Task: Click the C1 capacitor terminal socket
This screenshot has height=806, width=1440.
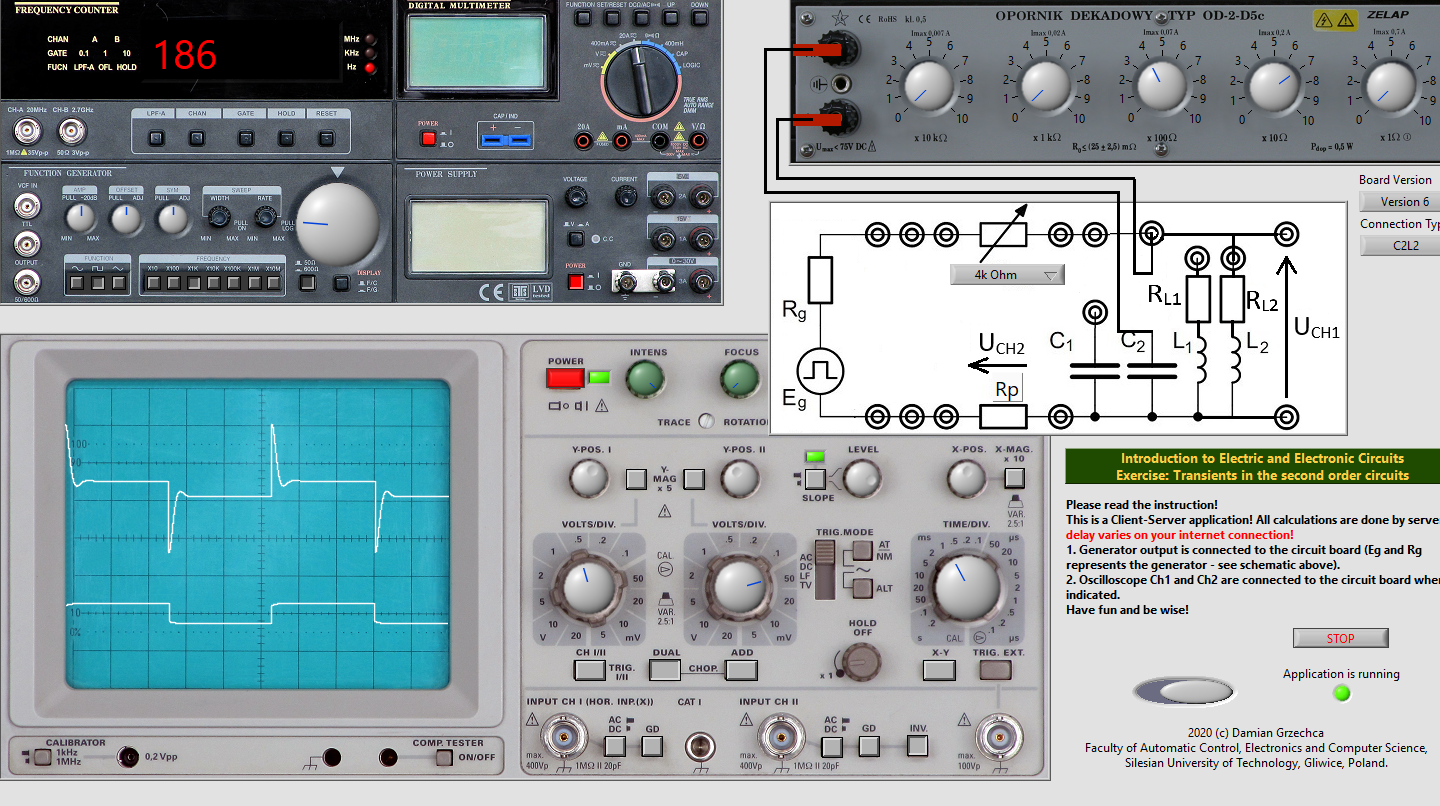Action: point(1094,313)
